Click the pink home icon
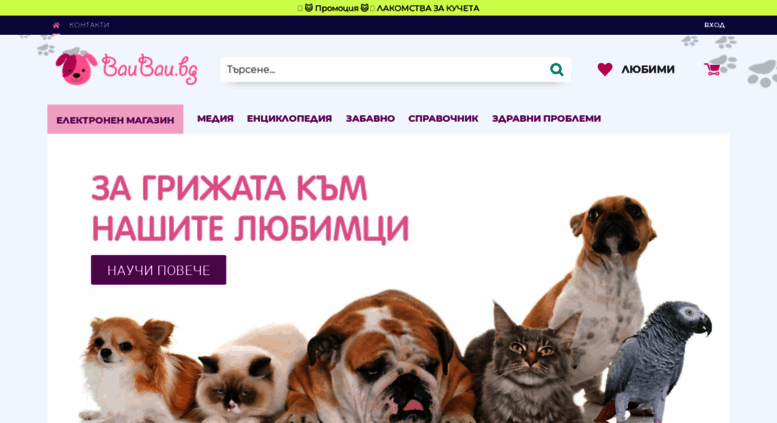777x423 pixels. click(56, 25)
